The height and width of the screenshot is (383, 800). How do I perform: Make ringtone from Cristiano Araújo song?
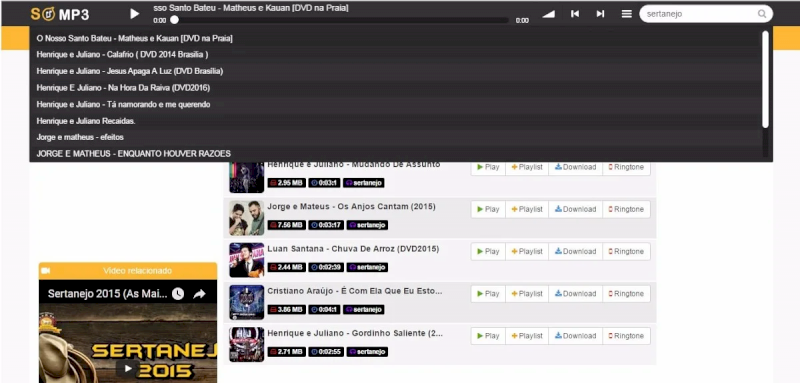627,294
